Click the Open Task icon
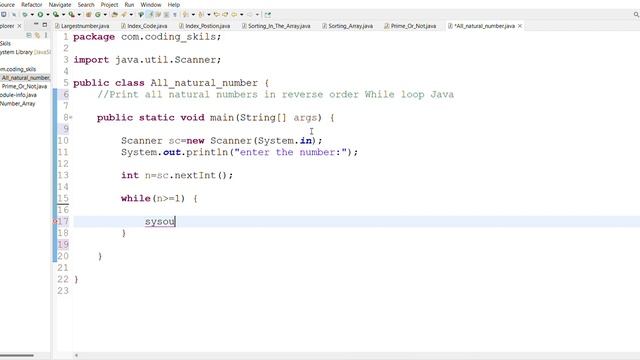Screen dimensions: 640x360 pos(124,15)
